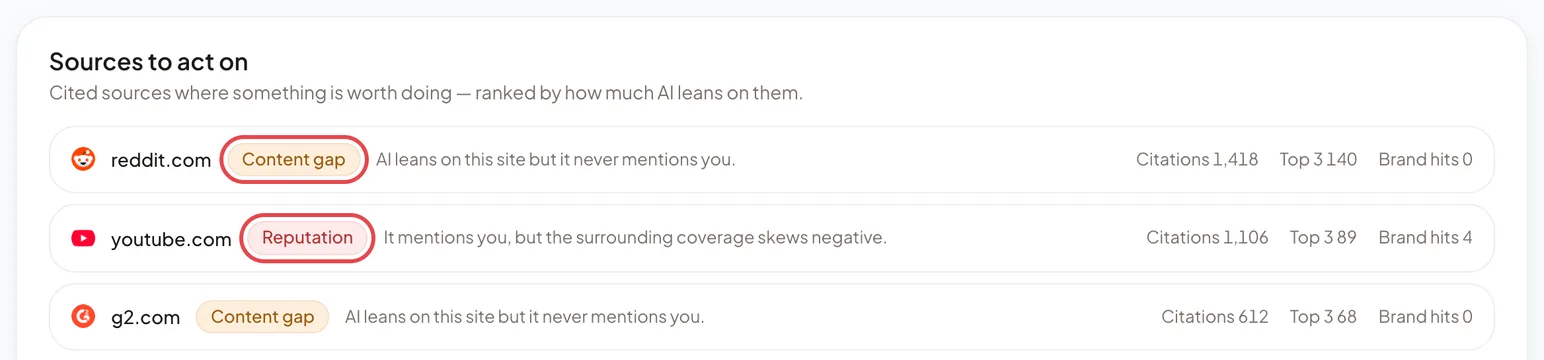
Task: Click the negative coverage description for youtube.com
Action: 635,238
